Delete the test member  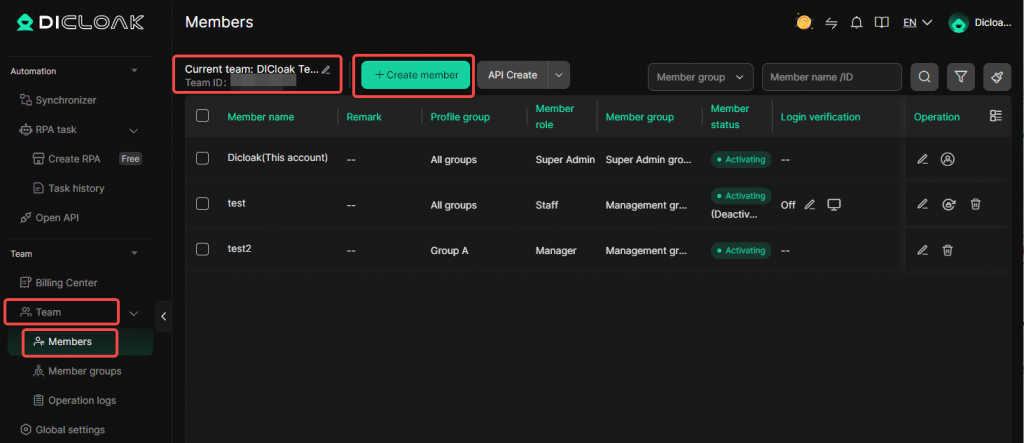[975, 205]
